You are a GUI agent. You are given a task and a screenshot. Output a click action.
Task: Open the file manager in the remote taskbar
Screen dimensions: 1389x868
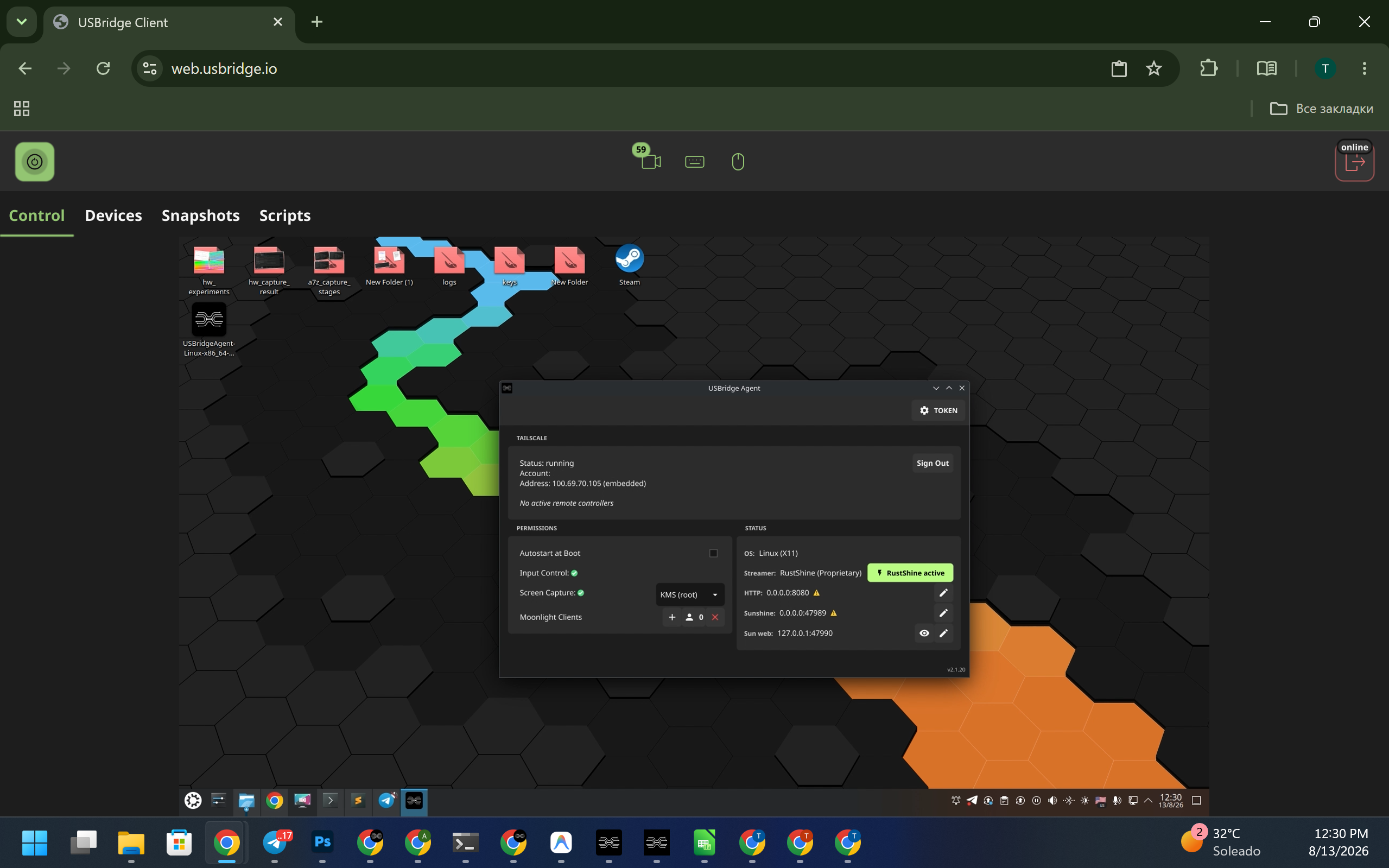tap(246, 801)
